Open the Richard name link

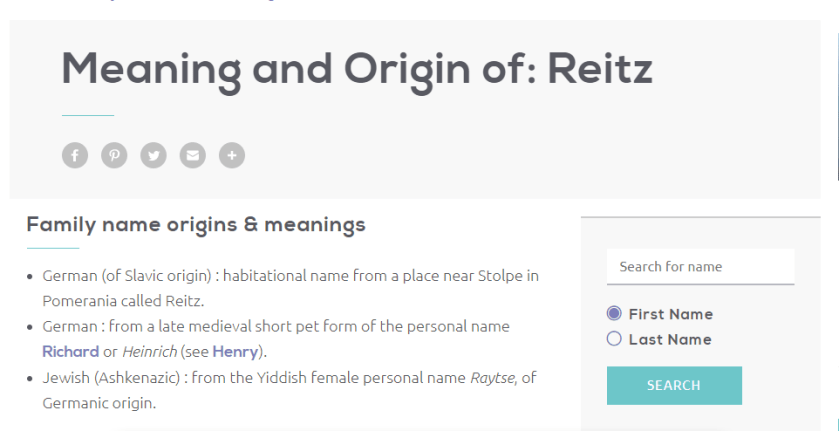pos(70,352)
